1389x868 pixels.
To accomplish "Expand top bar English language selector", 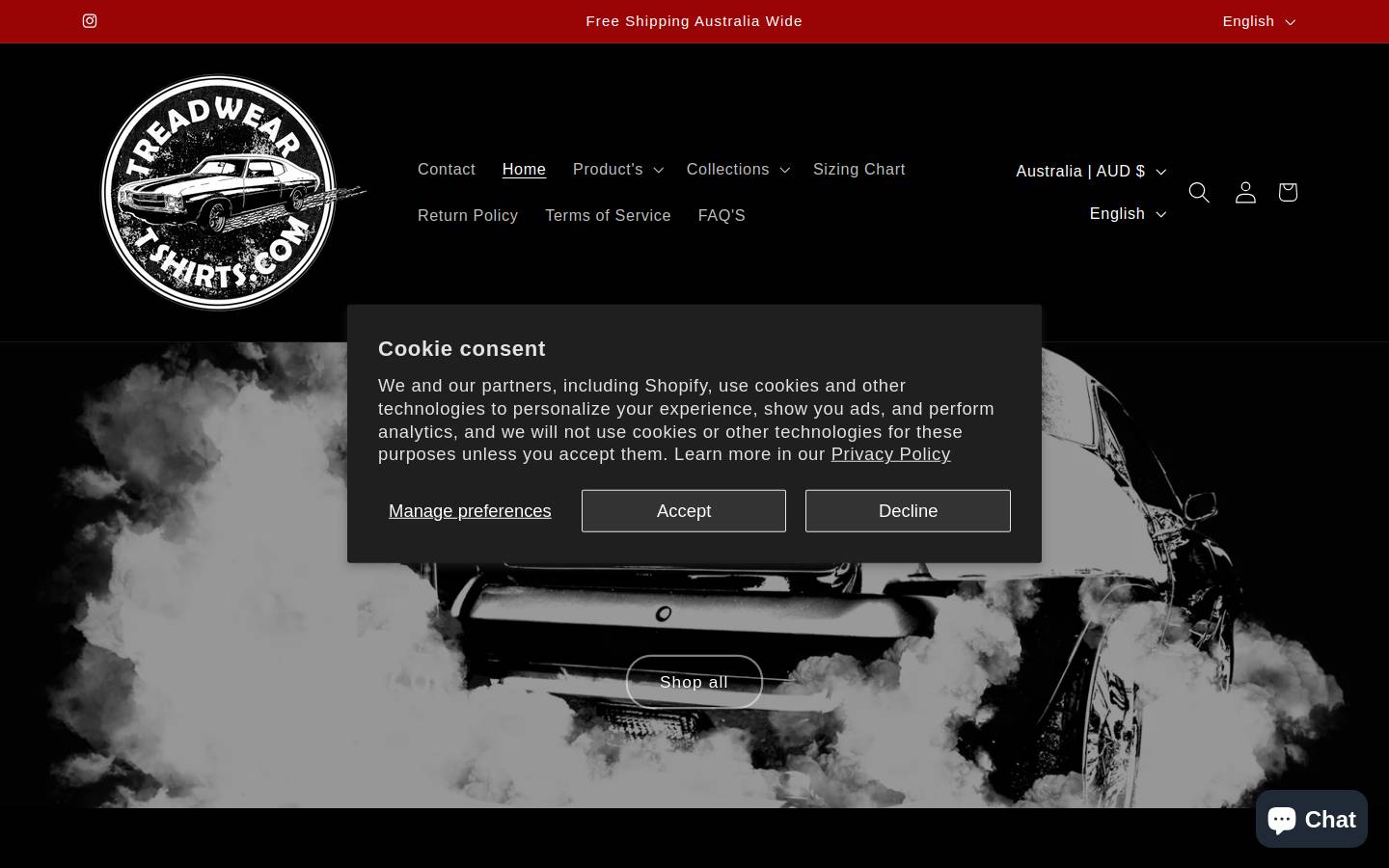I will [x=1259, y=21].
